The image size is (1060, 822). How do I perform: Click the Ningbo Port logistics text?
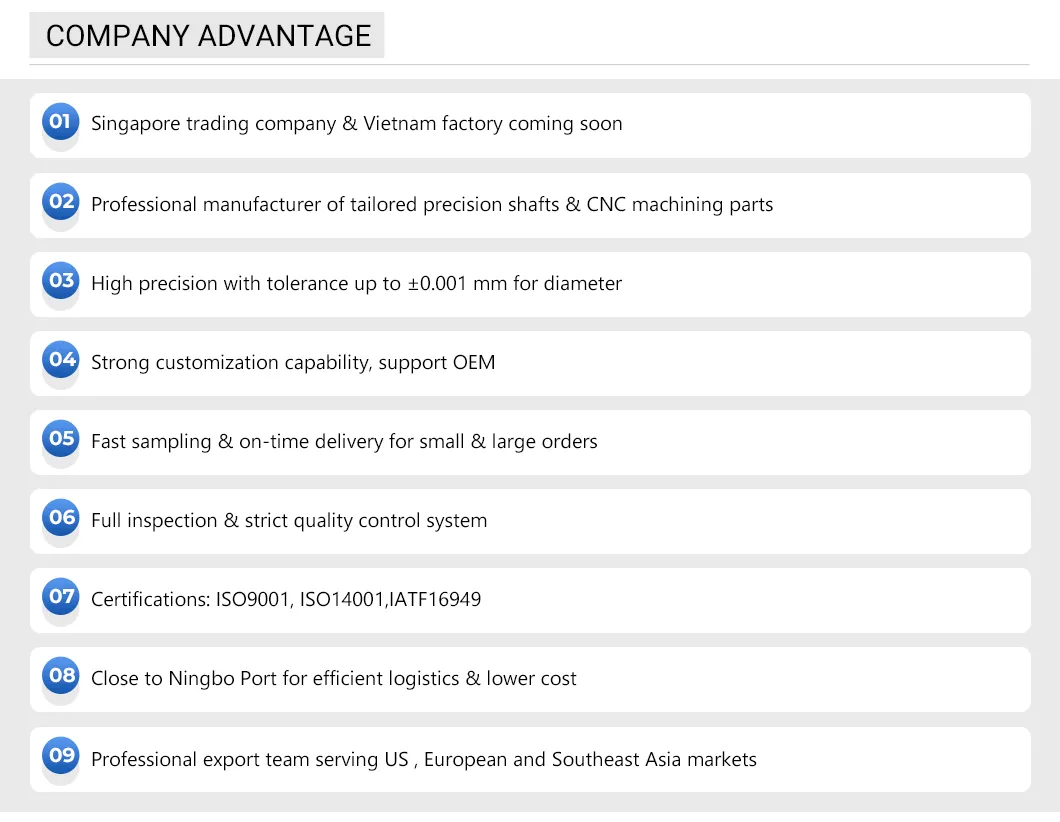click(x=334, y=679)
